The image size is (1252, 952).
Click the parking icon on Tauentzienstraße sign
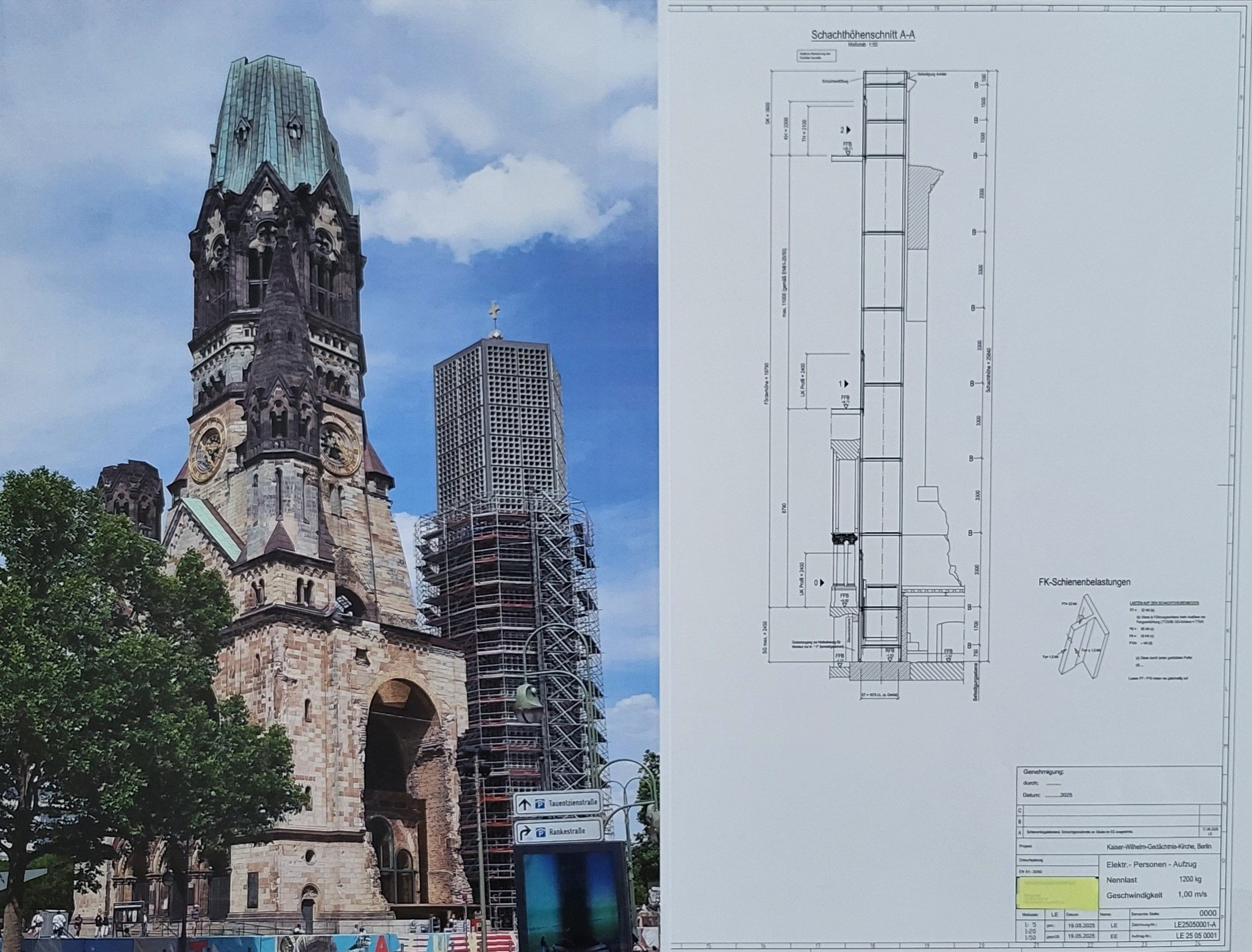pyautogui.click(x=539, y=804)
